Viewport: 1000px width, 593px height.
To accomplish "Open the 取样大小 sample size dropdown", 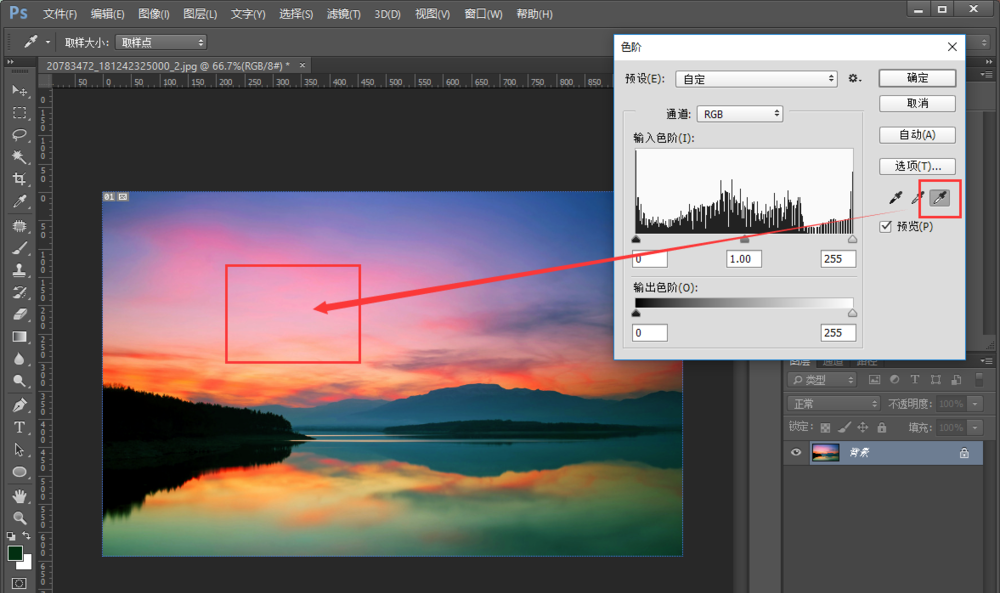I will tap(160, 42).
